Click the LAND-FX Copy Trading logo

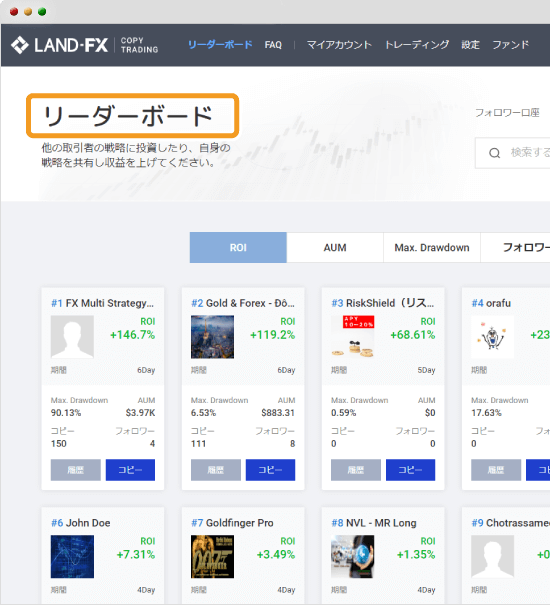(85, 45)
